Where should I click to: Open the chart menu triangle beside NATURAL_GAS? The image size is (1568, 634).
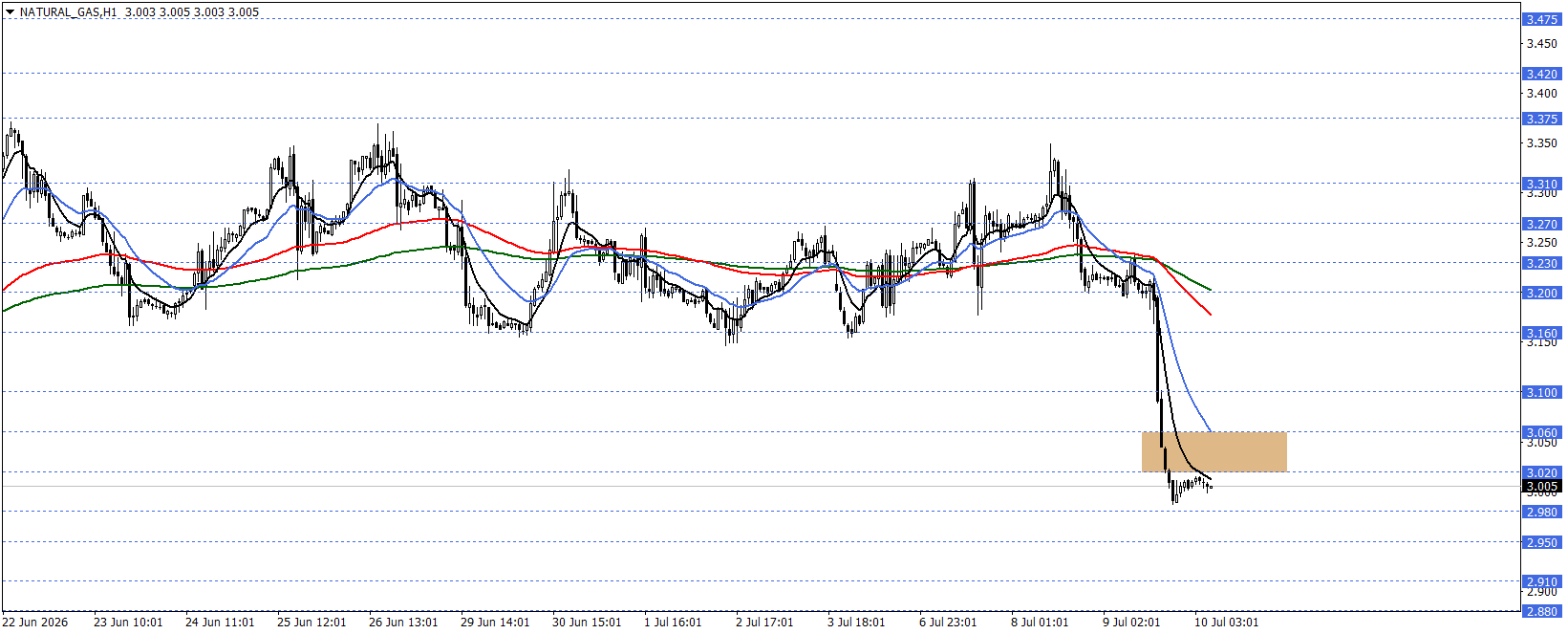click(x=10, y=12)
